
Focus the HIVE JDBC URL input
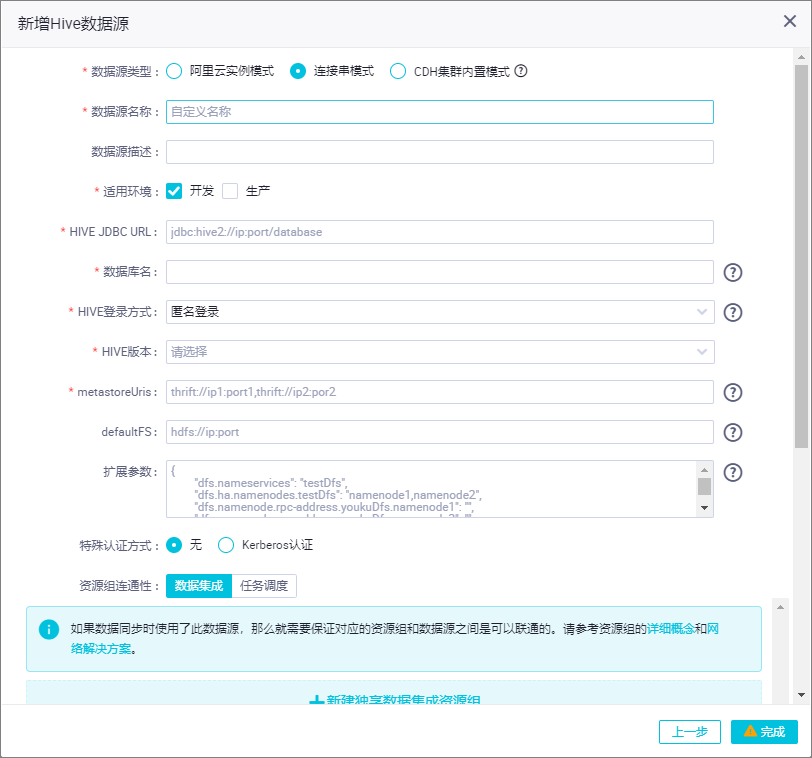tap(440, 232)
